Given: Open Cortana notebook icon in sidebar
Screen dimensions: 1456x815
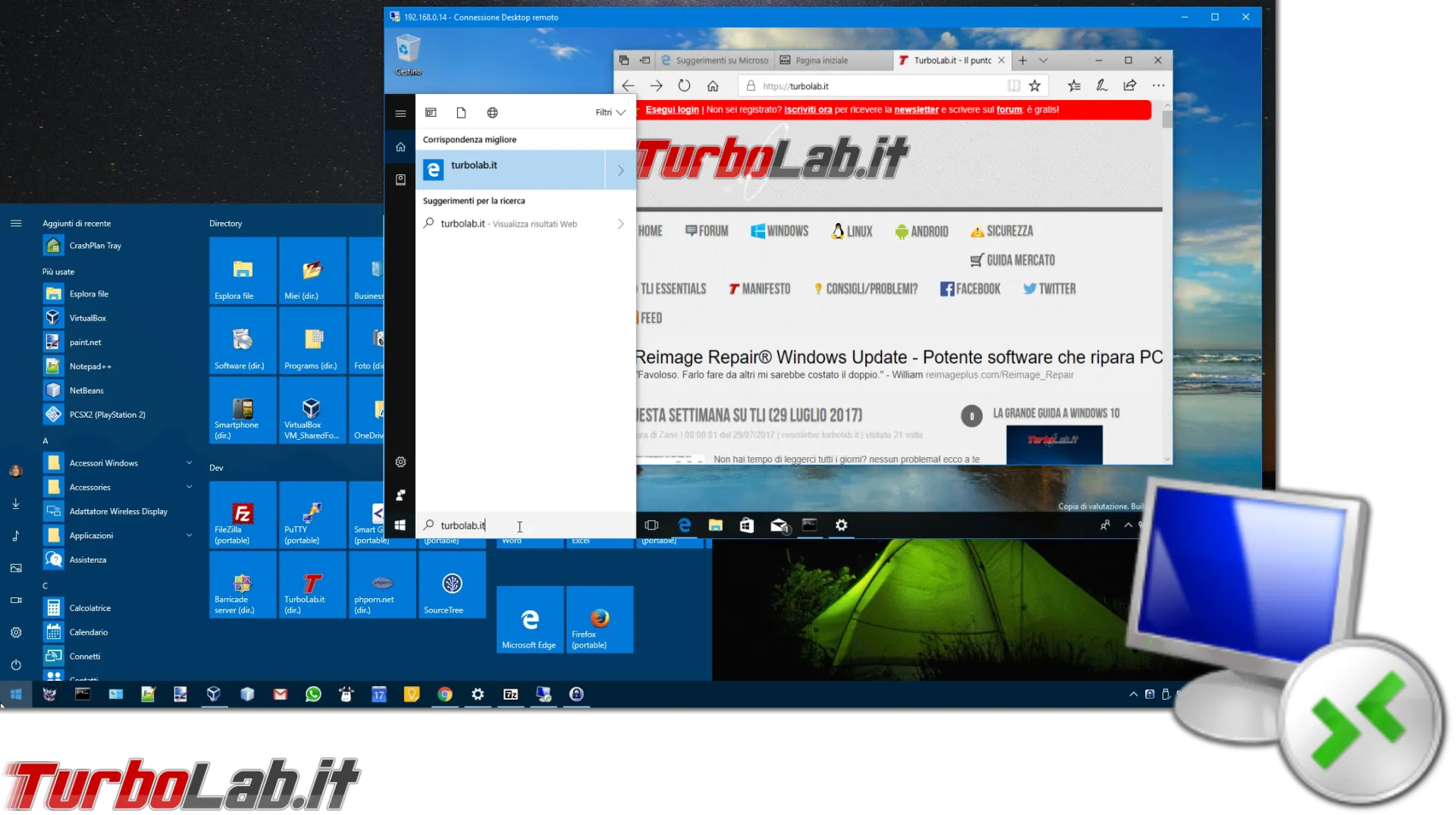Looking at the screenshot, I should 400,180.
